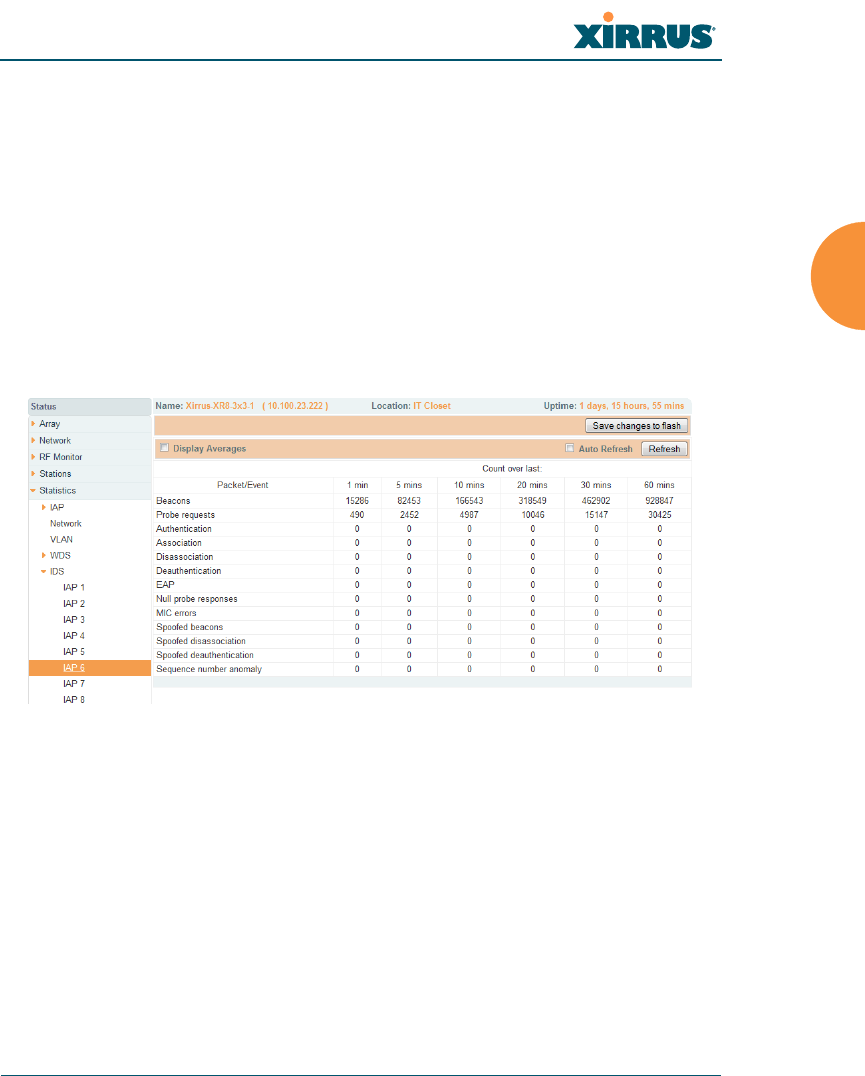Click the 10 mins column header
The height and width of the screenshot is (1076, 865).
click(469, 485)
